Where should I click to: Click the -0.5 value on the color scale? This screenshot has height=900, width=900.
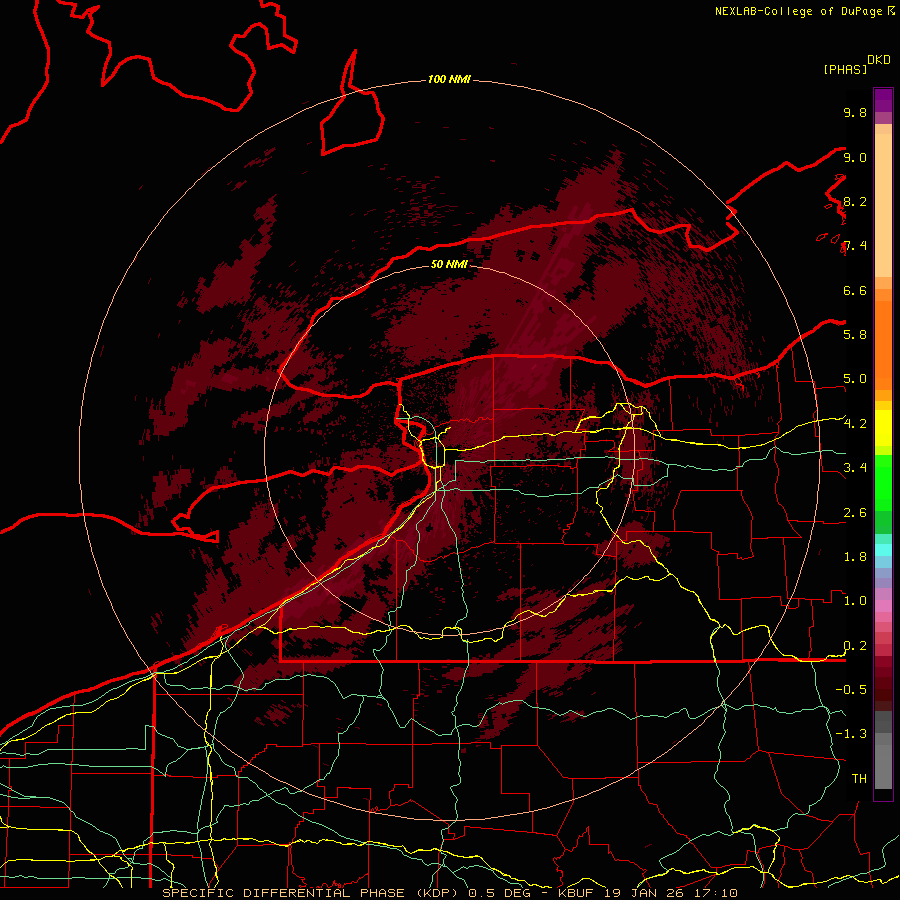(851, 690)
